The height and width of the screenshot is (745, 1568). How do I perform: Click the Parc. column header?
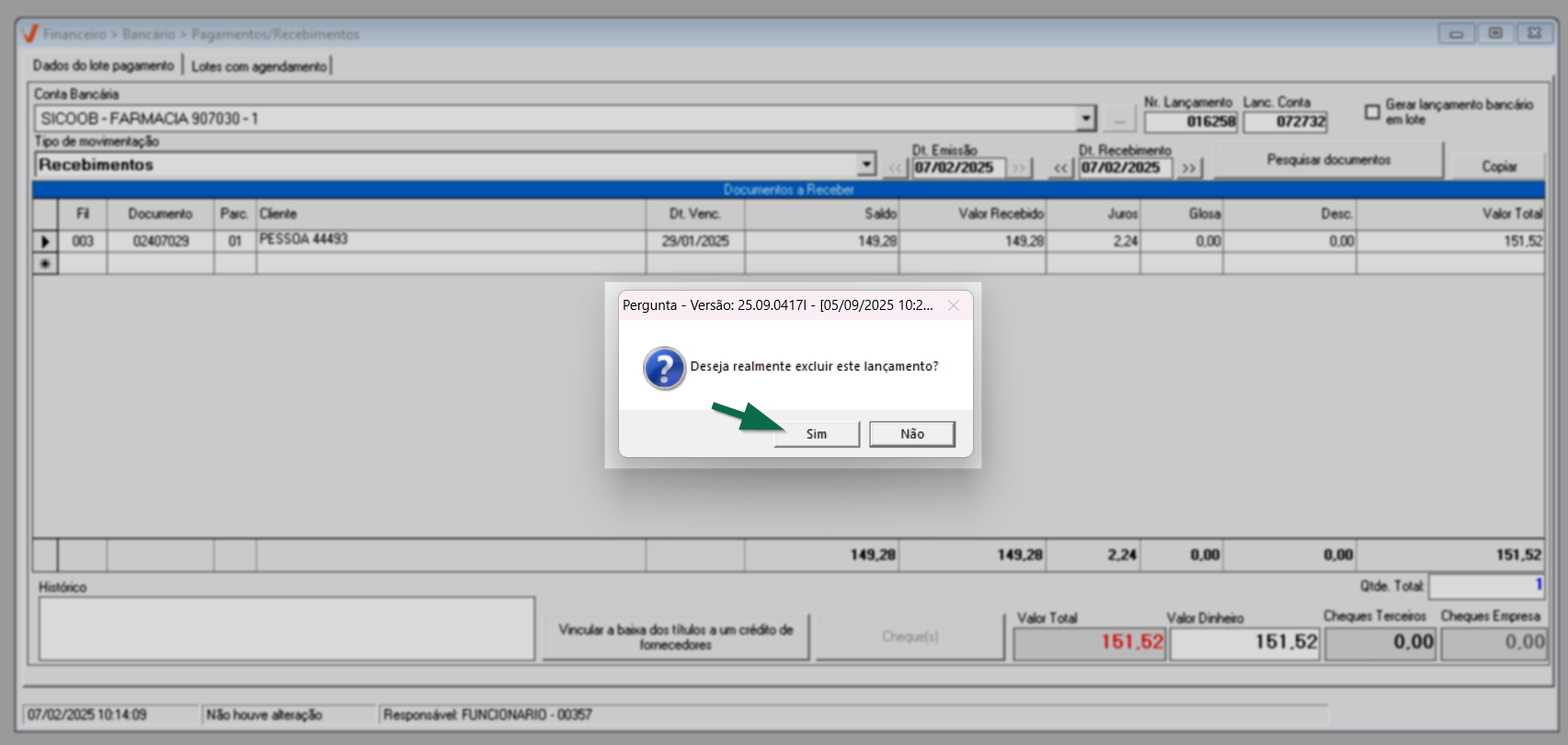coord(235,213)
